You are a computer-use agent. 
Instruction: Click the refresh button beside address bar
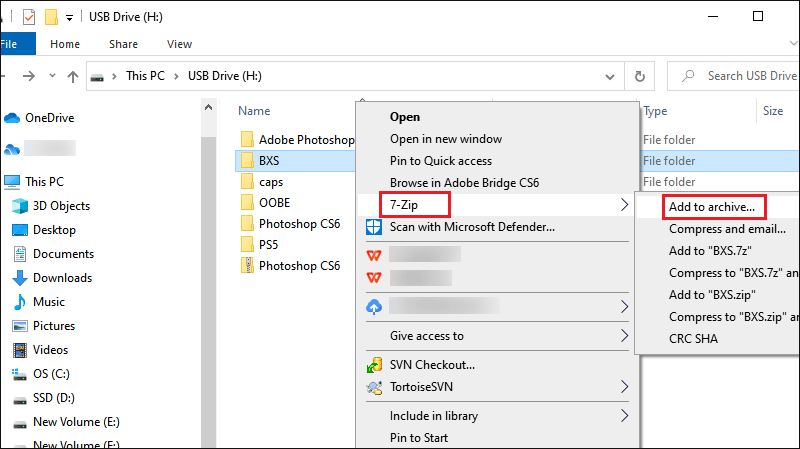pyautogui.click(x=640, y=76)
